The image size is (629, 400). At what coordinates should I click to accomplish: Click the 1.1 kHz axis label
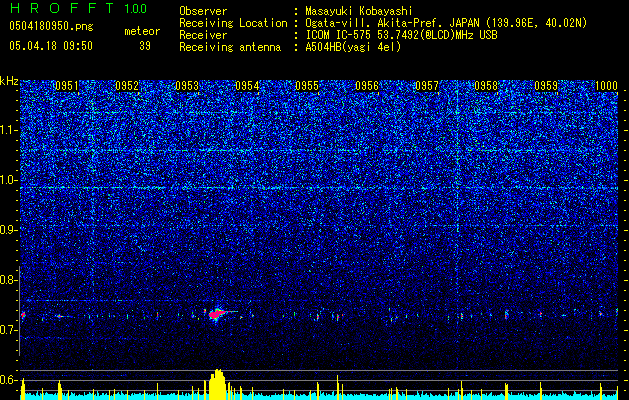pos(8,130)
